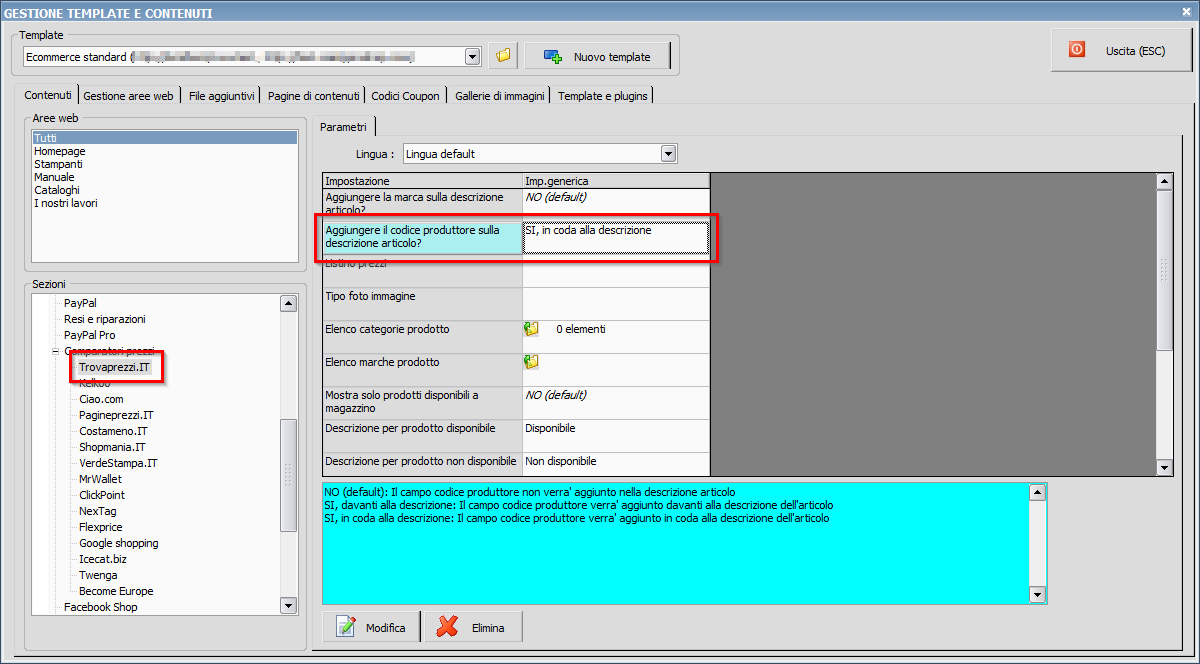This screenshot has width=1200, height=664.
Task: Click description box scroll down arrow
Action: point(1037,595)
